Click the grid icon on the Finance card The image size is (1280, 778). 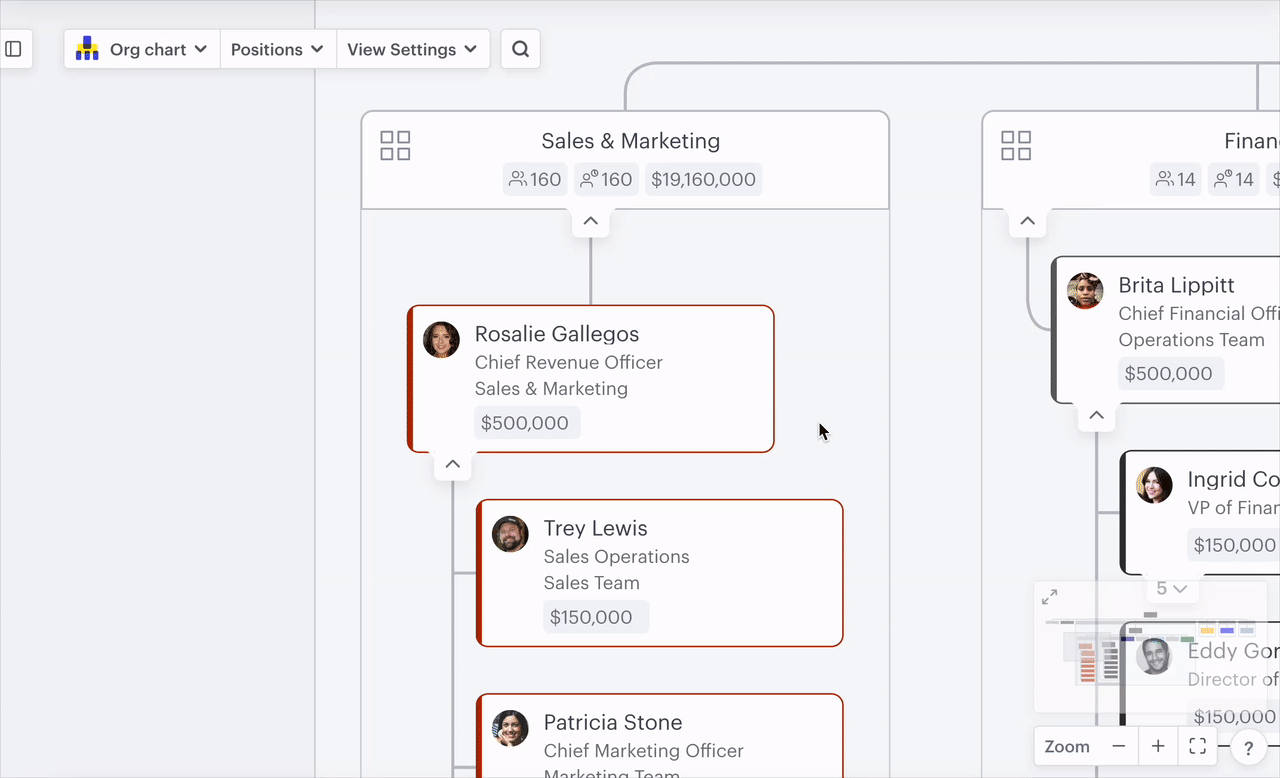click(1016, 145)
